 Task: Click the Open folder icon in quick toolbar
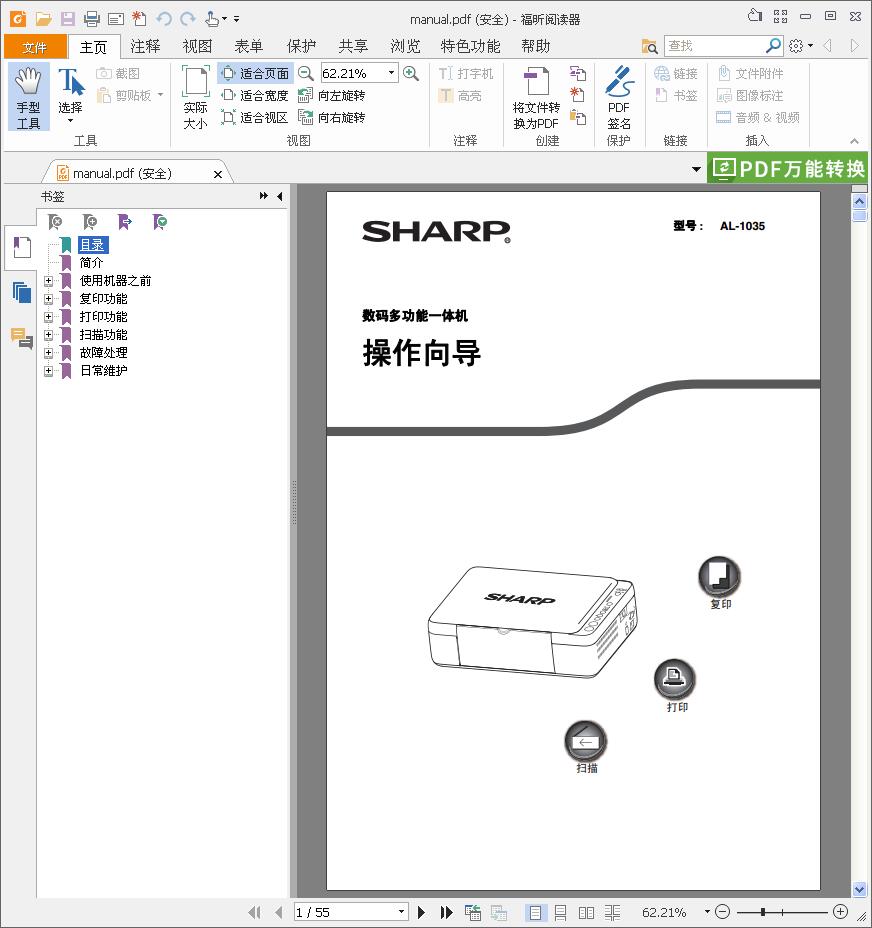[43, 19]
